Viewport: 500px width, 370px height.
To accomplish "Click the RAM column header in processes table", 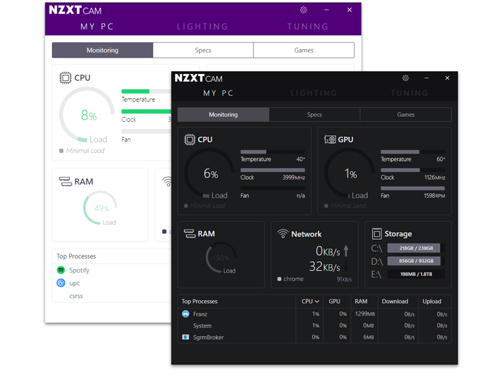I will [x=361, y=301].
